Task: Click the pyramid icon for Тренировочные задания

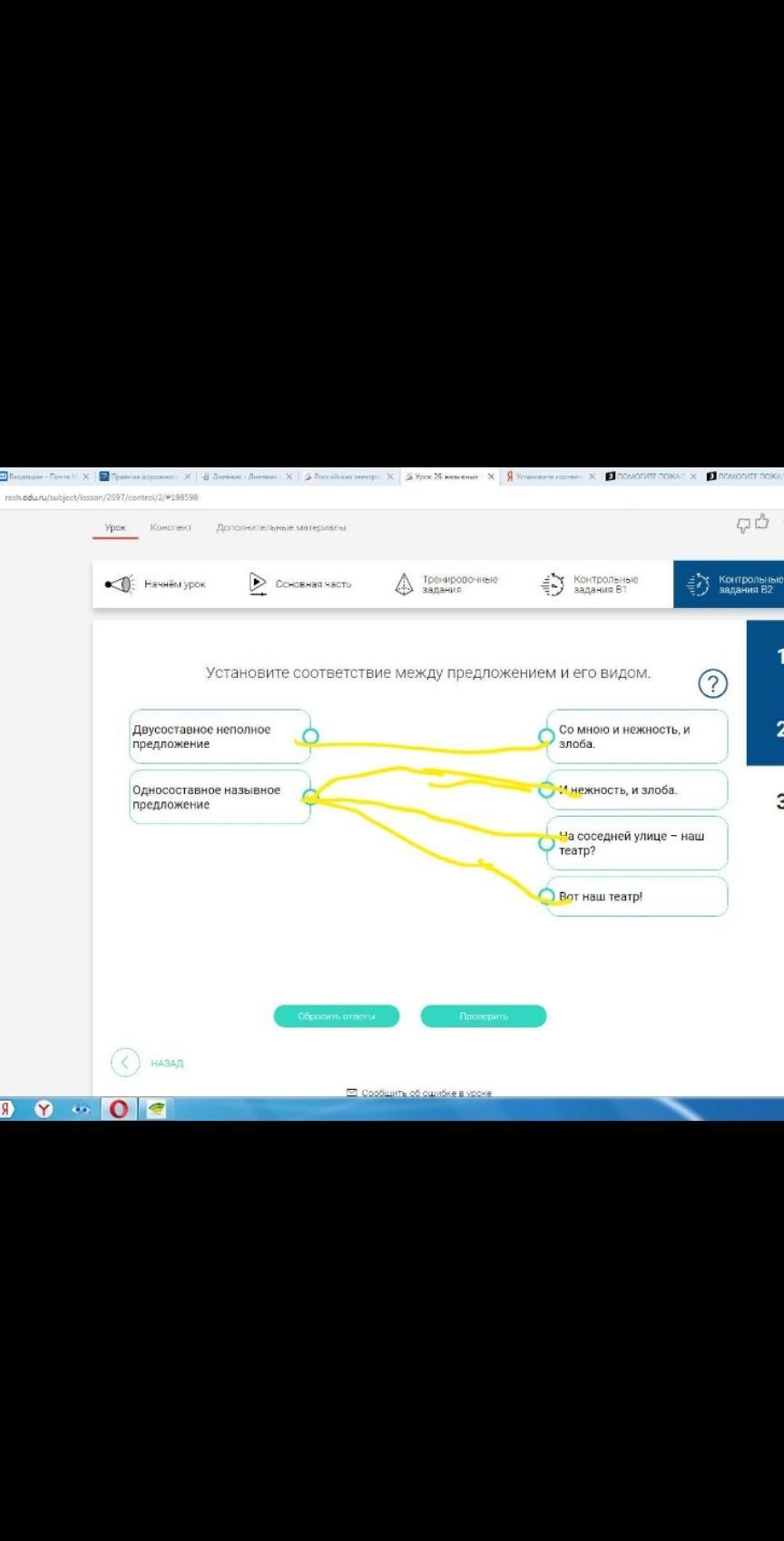Action: point(404,584)
